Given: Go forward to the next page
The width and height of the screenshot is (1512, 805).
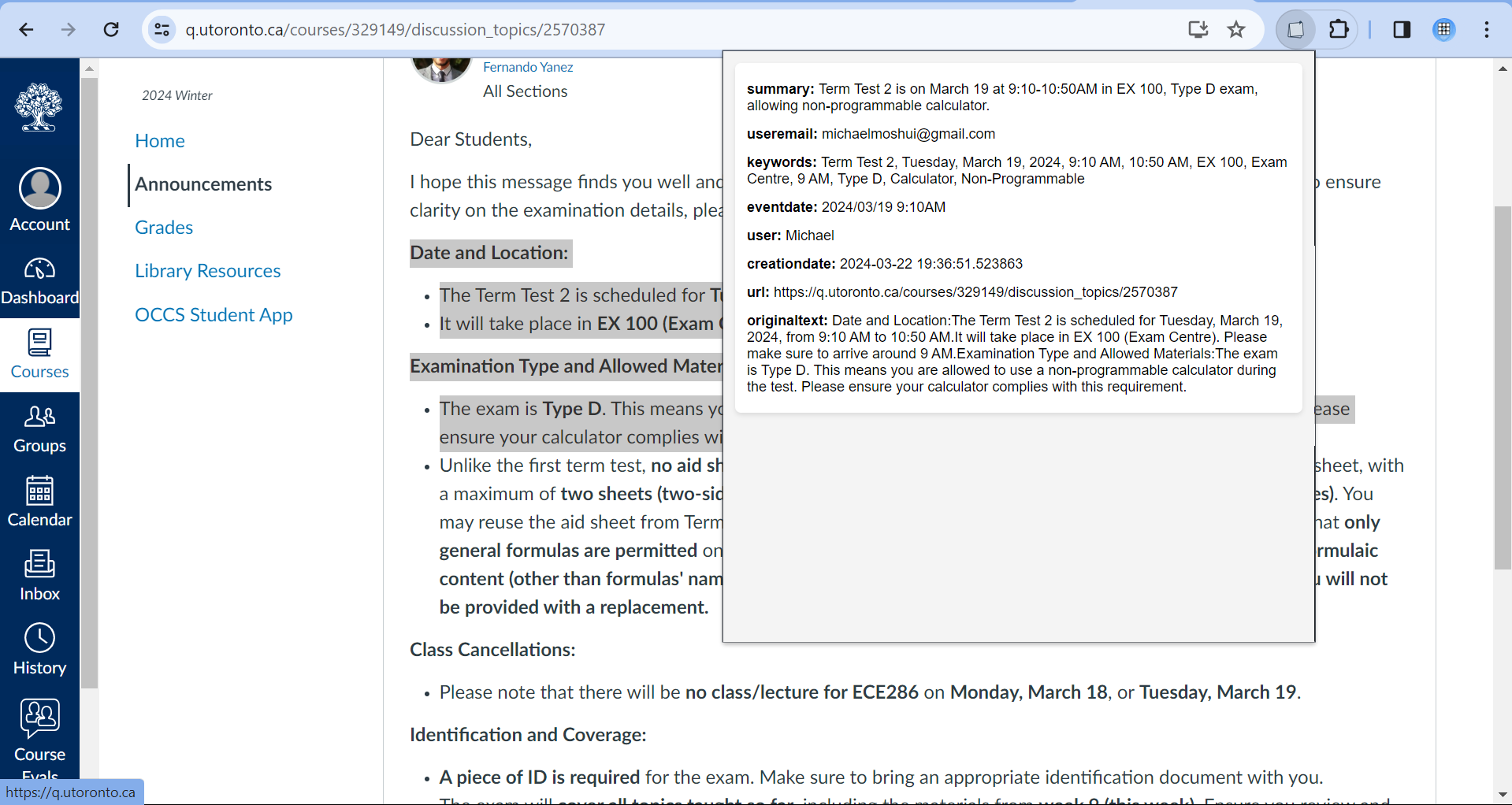Looking at the screenshot, I should coord(69,30).
